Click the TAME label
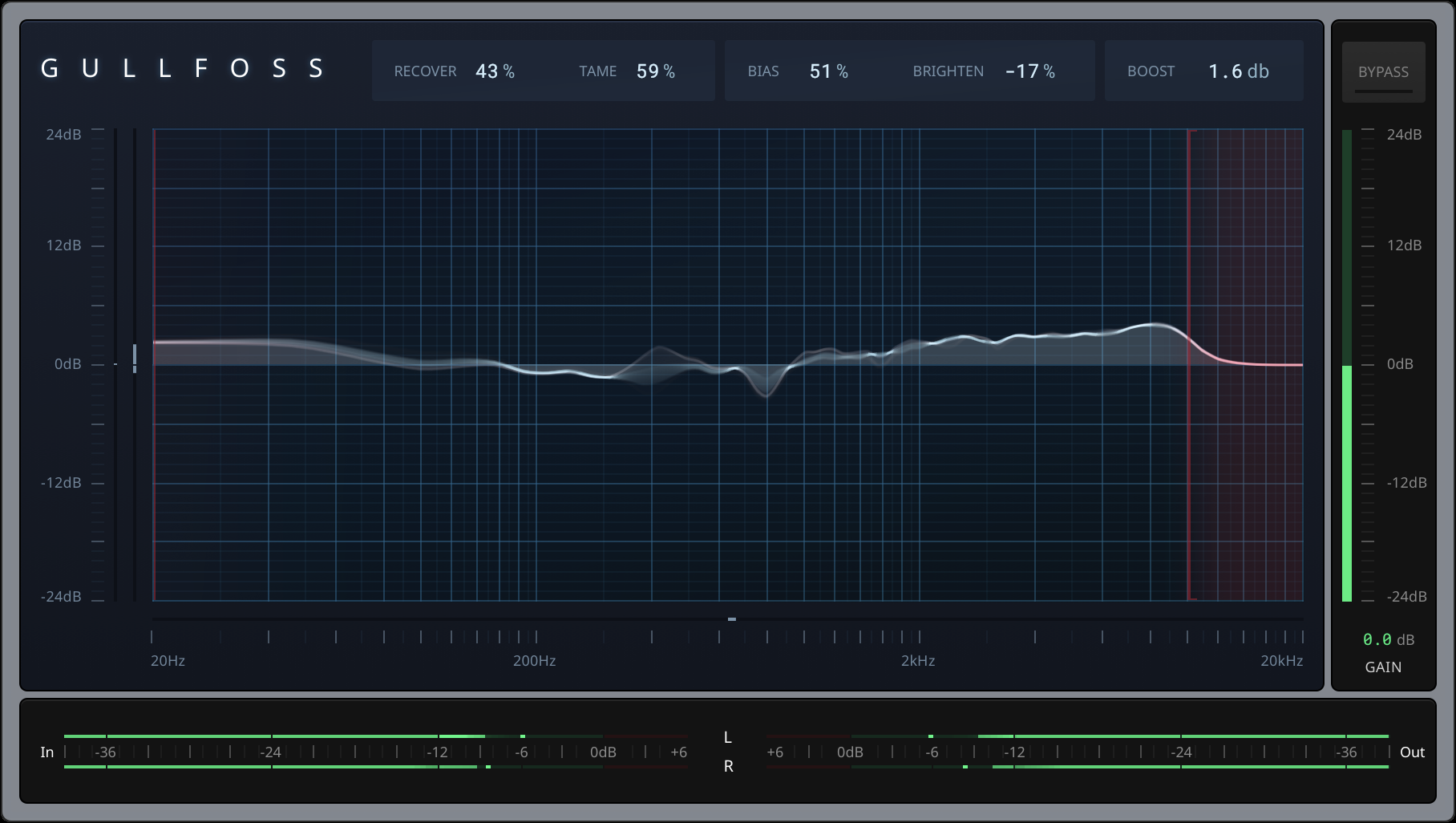Image resolution: width=1456 pixels, height=823 pixels. tap(598, 71)
